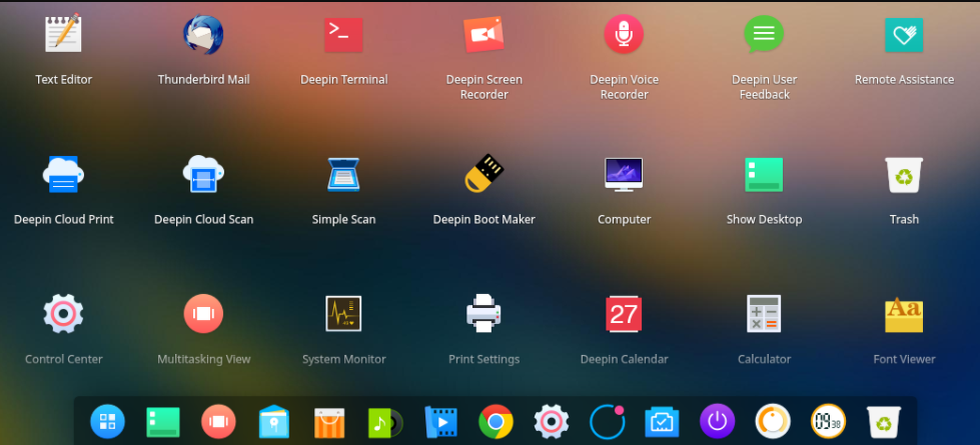Open Multitasking View in the launcher grid
The height and width of the screenshot is (445, 980).
click(204, 314)
